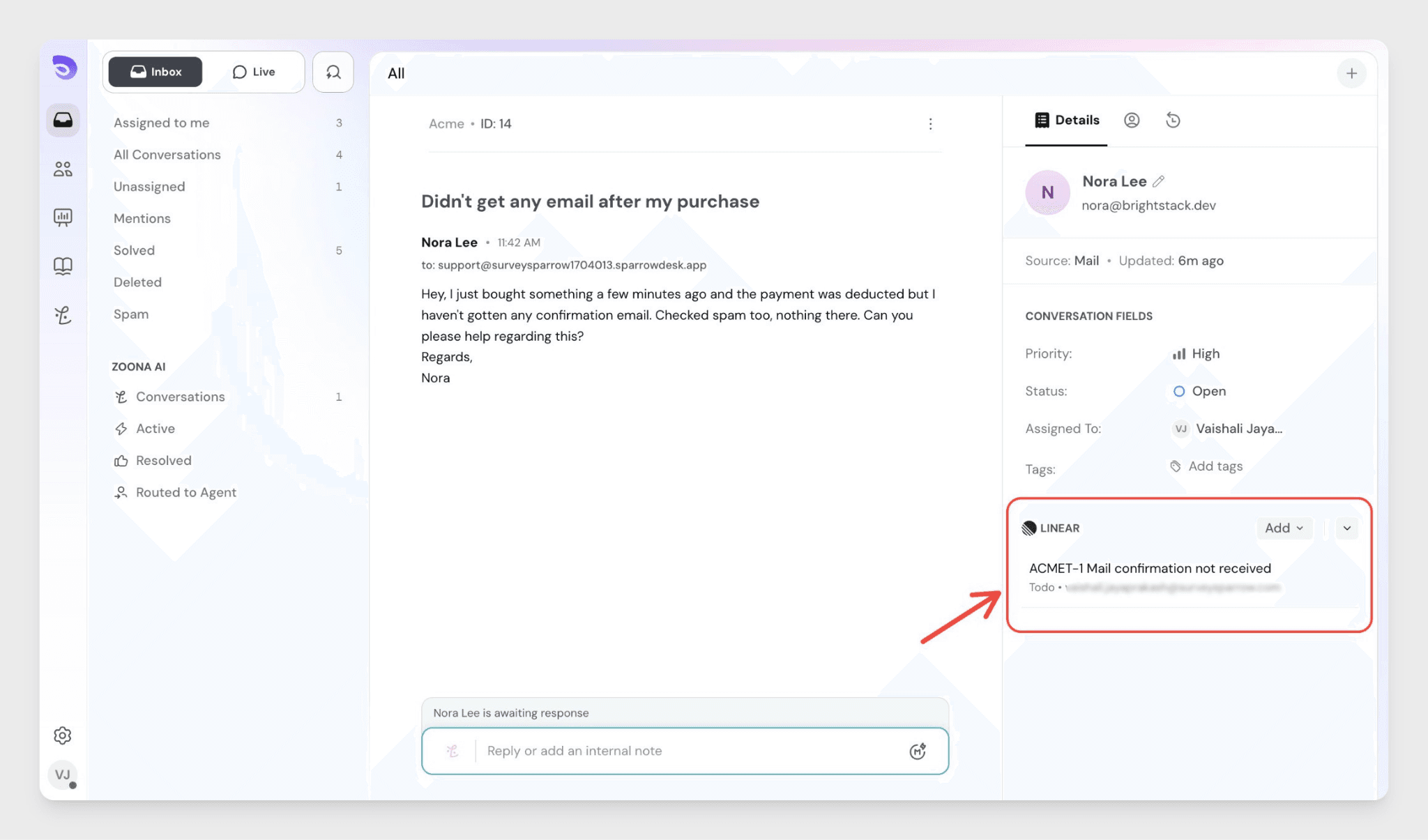Click the AI compose icon in reply box

coord(918,751)
